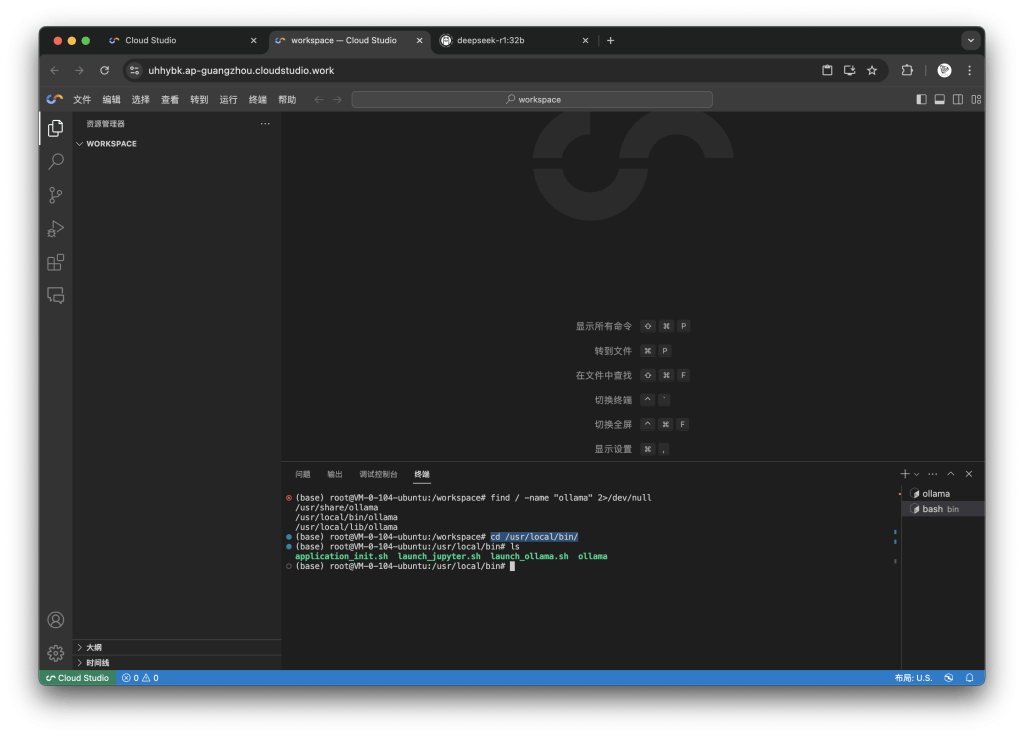
Task: Open Customize Layout icon
Action: point(976,99)
